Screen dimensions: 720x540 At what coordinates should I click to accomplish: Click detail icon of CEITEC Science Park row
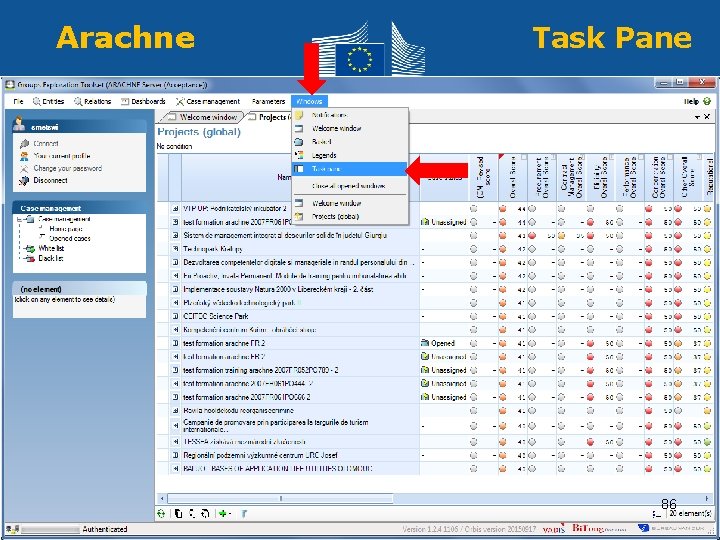tap(175, 316)
